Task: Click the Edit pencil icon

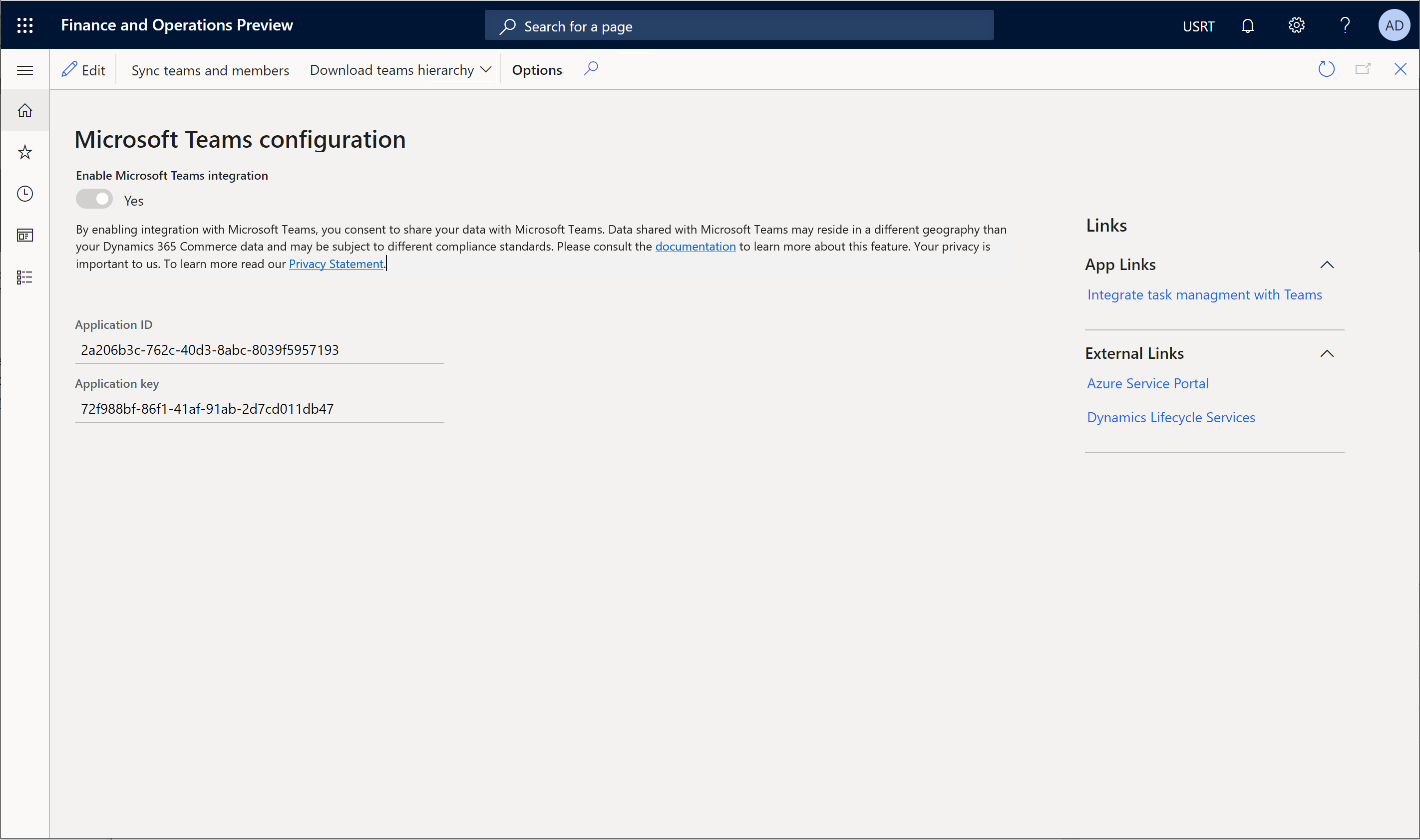Action: [70, 69]
